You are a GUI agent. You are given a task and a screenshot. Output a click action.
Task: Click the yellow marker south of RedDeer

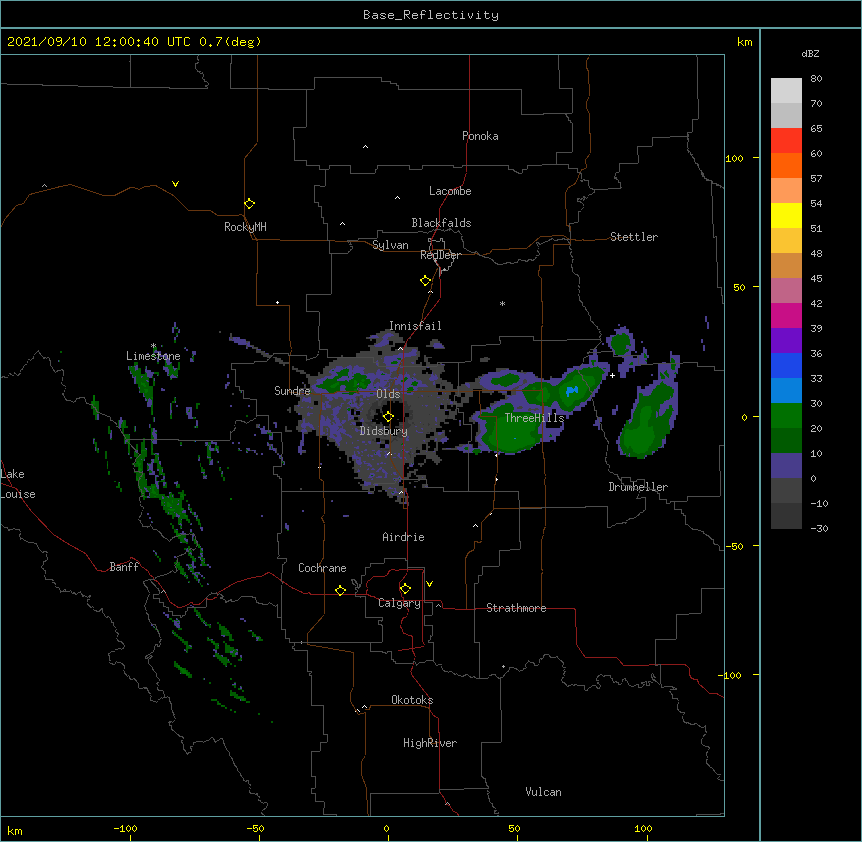click(x=425, y=281)
